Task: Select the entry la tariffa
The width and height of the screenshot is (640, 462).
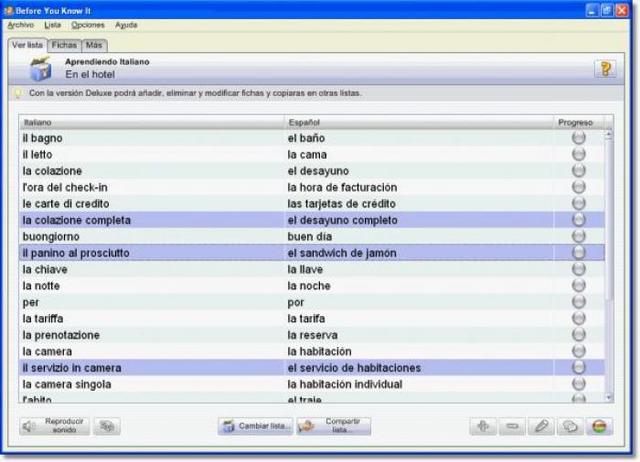Action: coord(43,318)
